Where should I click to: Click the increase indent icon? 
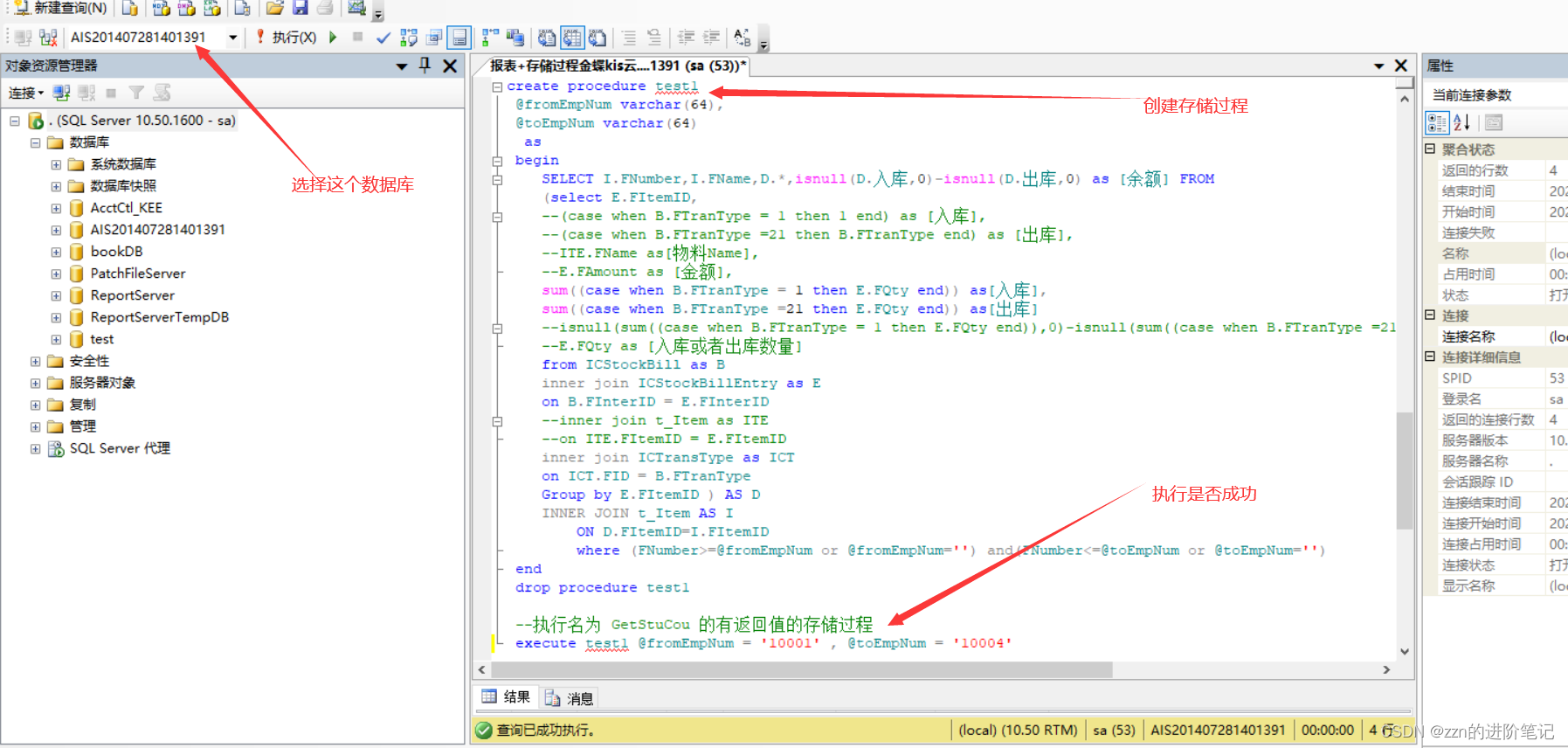[x=711, y=38]
